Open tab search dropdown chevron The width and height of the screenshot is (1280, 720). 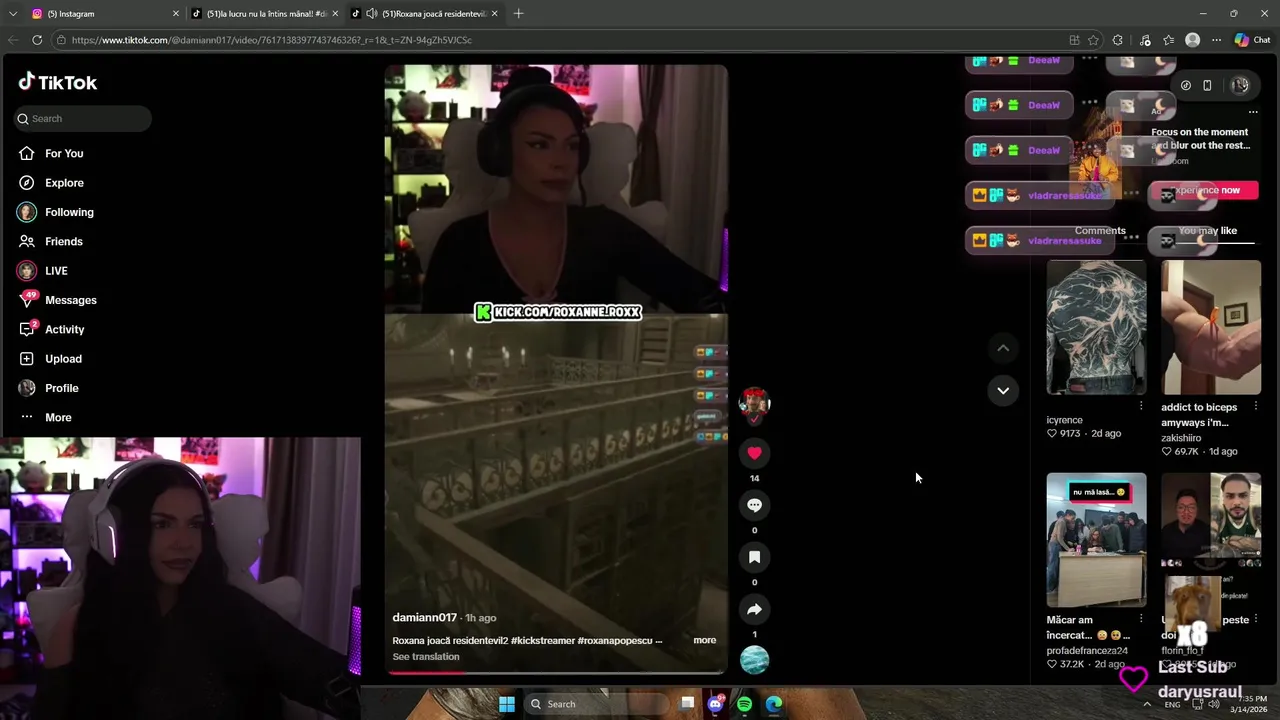12,14
